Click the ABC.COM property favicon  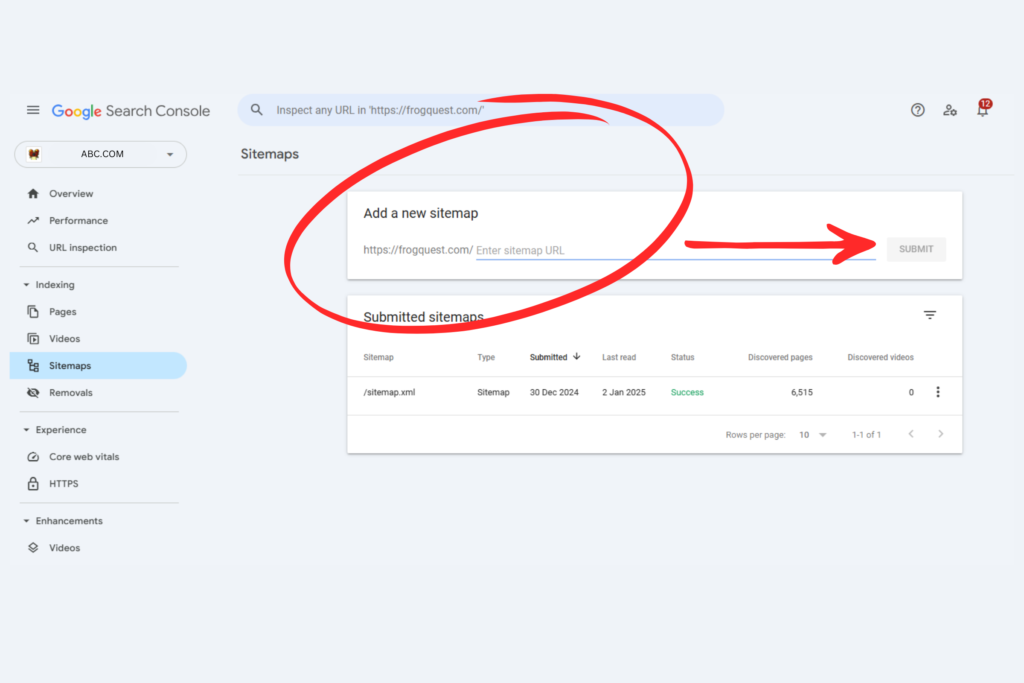coord(34,154)
